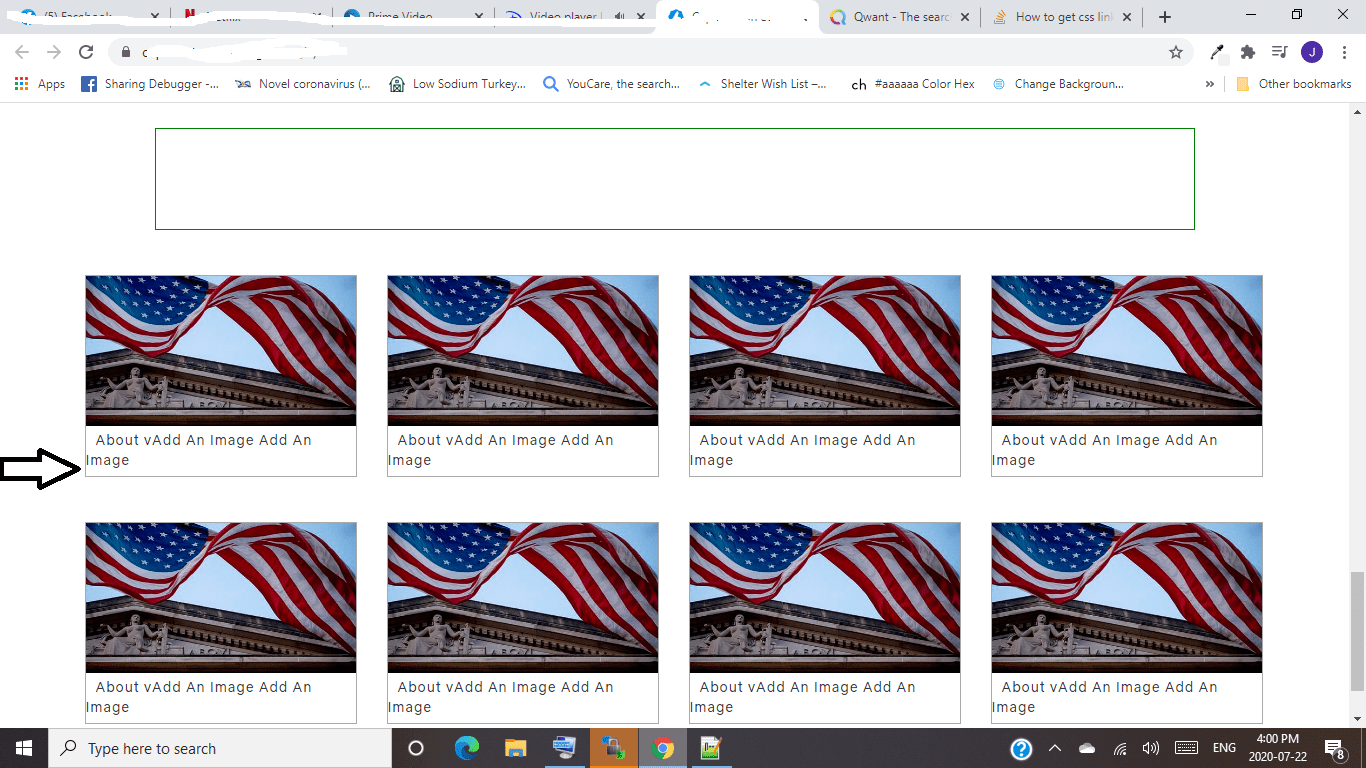Switch to the Netflix tab

point(250,17)
